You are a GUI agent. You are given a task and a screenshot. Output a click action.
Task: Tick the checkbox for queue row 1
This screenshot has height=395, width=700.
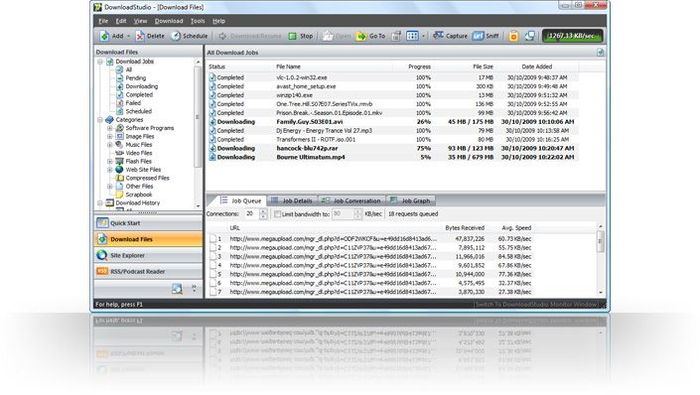[x=213, y=239]
